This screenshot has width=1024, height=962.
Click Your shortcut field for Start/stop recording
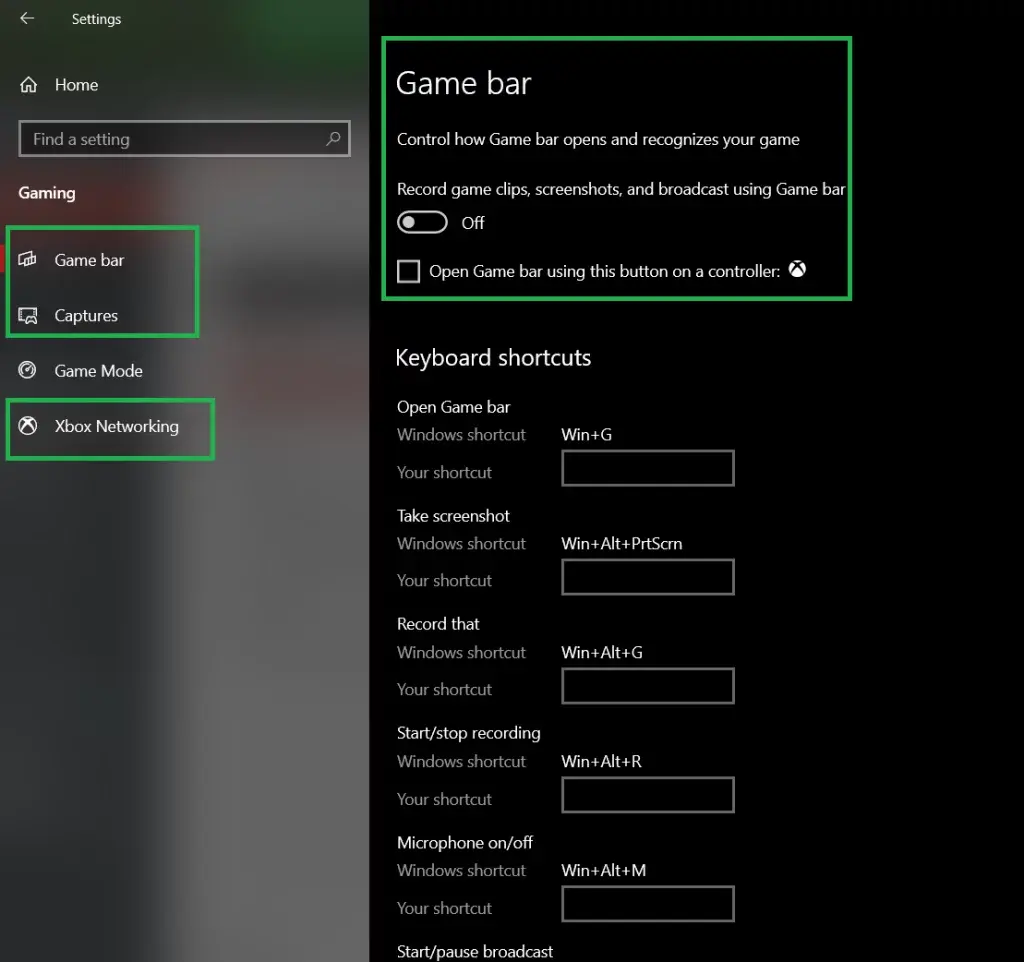tap(648, 795)
